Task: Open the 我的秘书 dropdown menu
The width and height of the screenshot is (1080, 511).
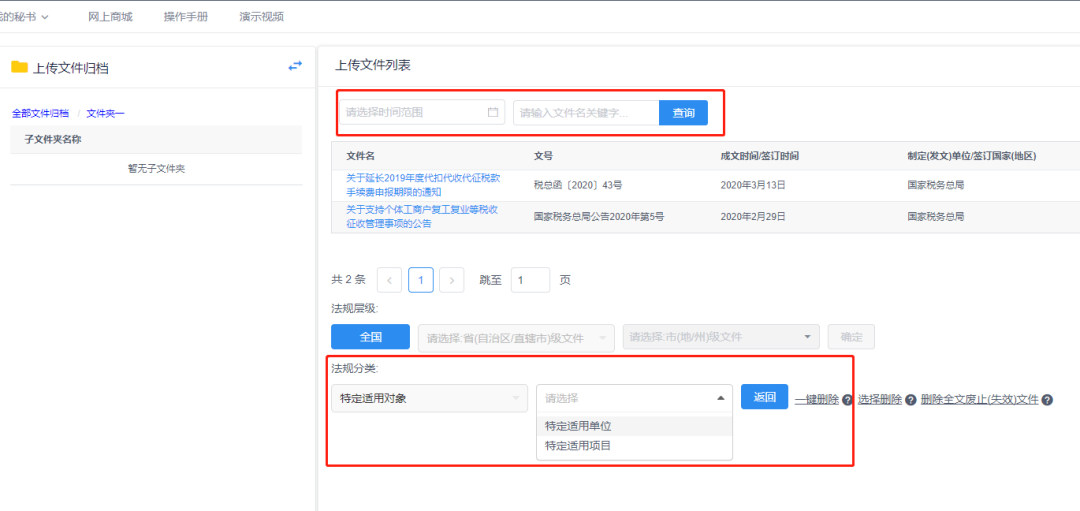Action: point(24,17)
